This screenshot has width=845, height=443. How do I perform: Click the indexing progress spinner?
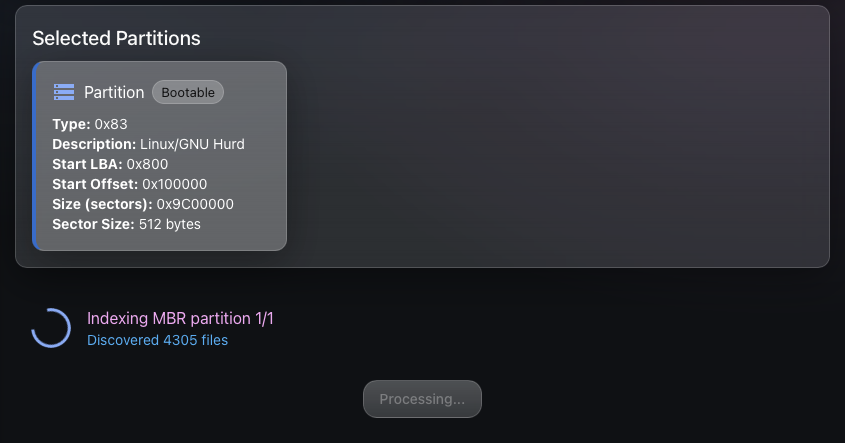click(x=51, y=328)
